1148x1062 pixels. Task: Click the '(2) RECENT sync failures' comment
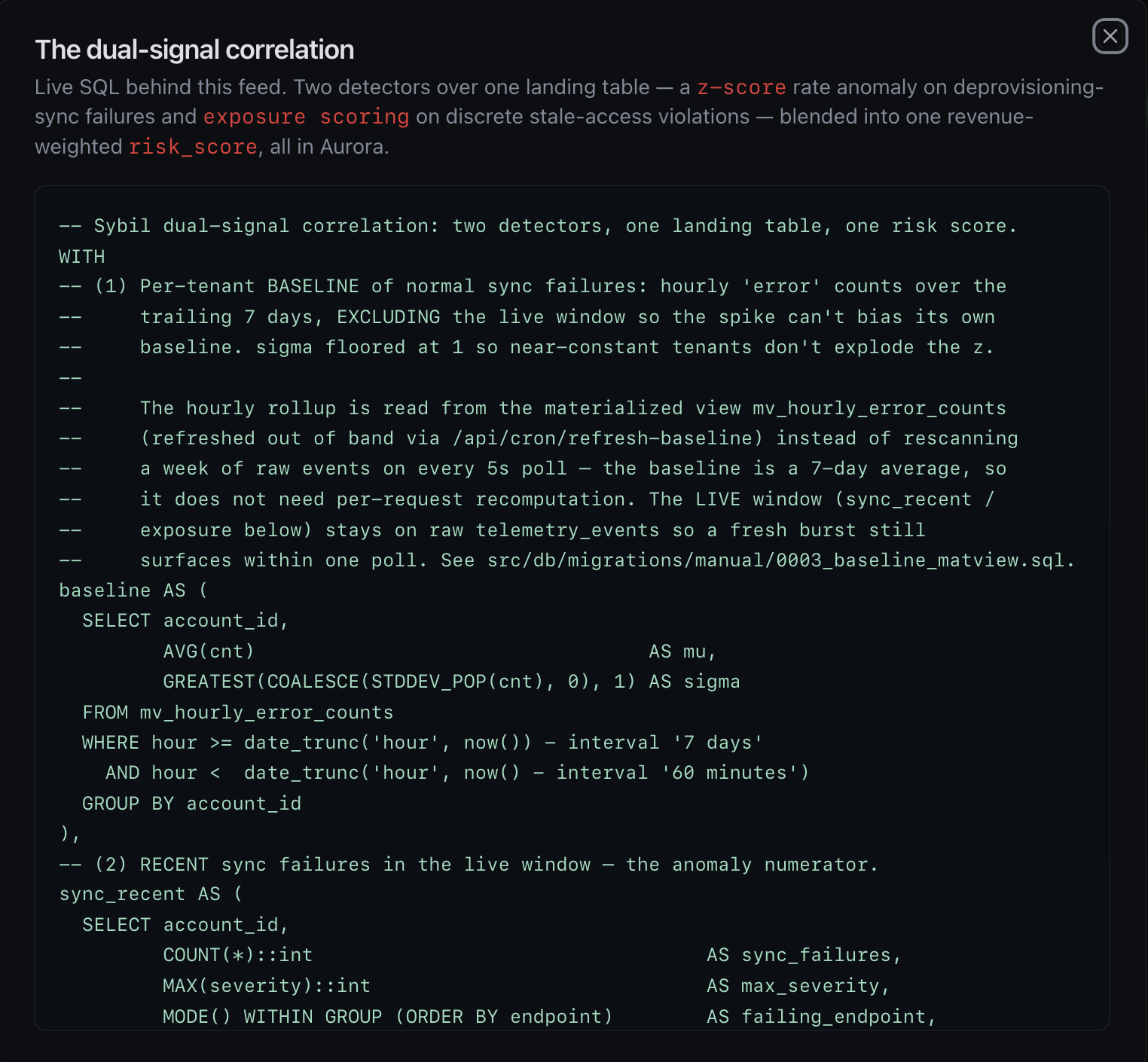pyautogui.click(x=469, y=865)
